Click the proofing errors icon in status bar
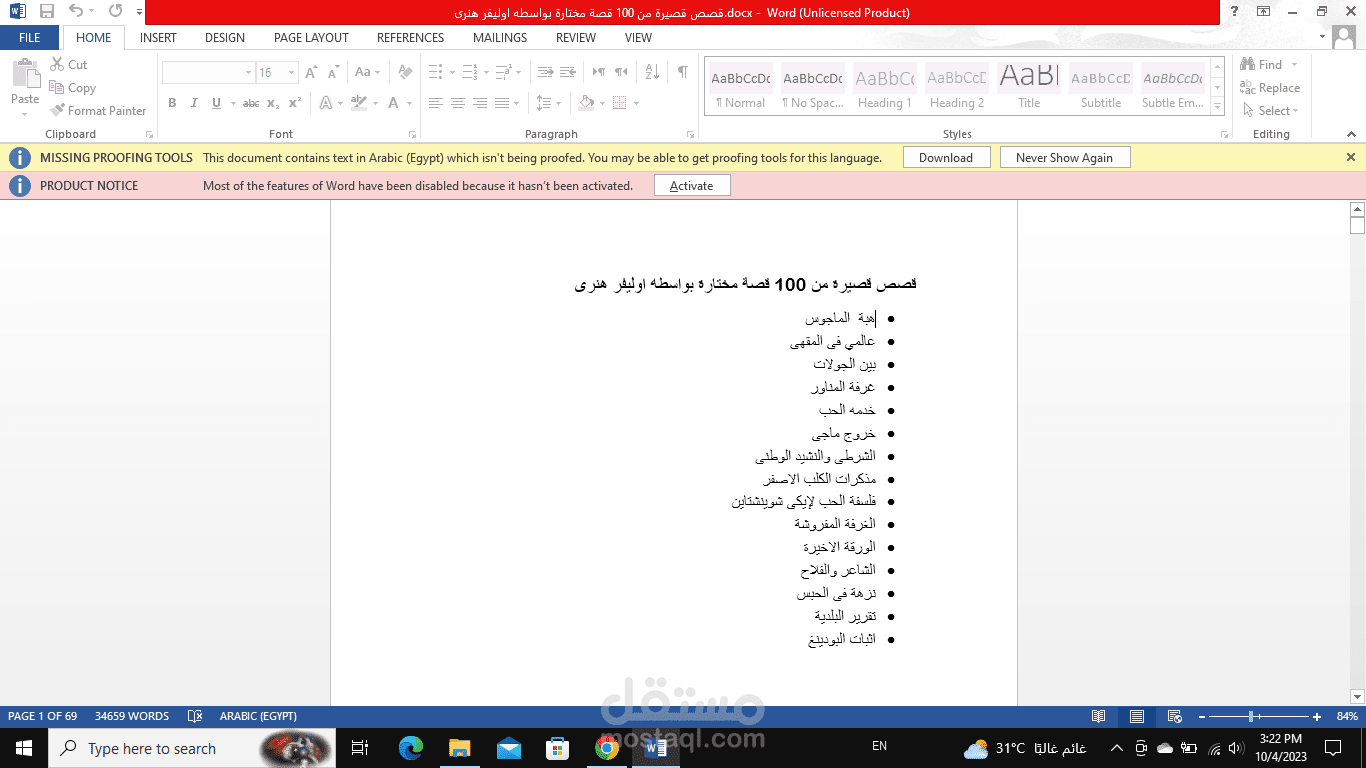1366x768 pixels. point(195,716)
